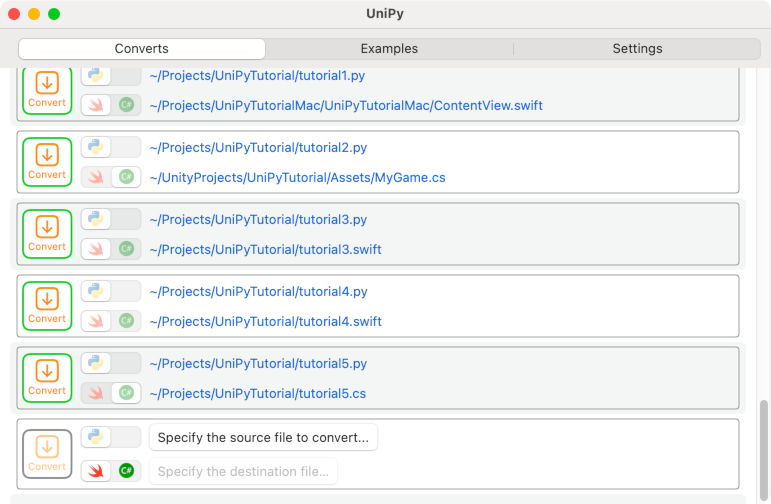Toggle the Swift/C# switch for MyGame.cs
The image size is (771, 504).
(x=110, y=176)
